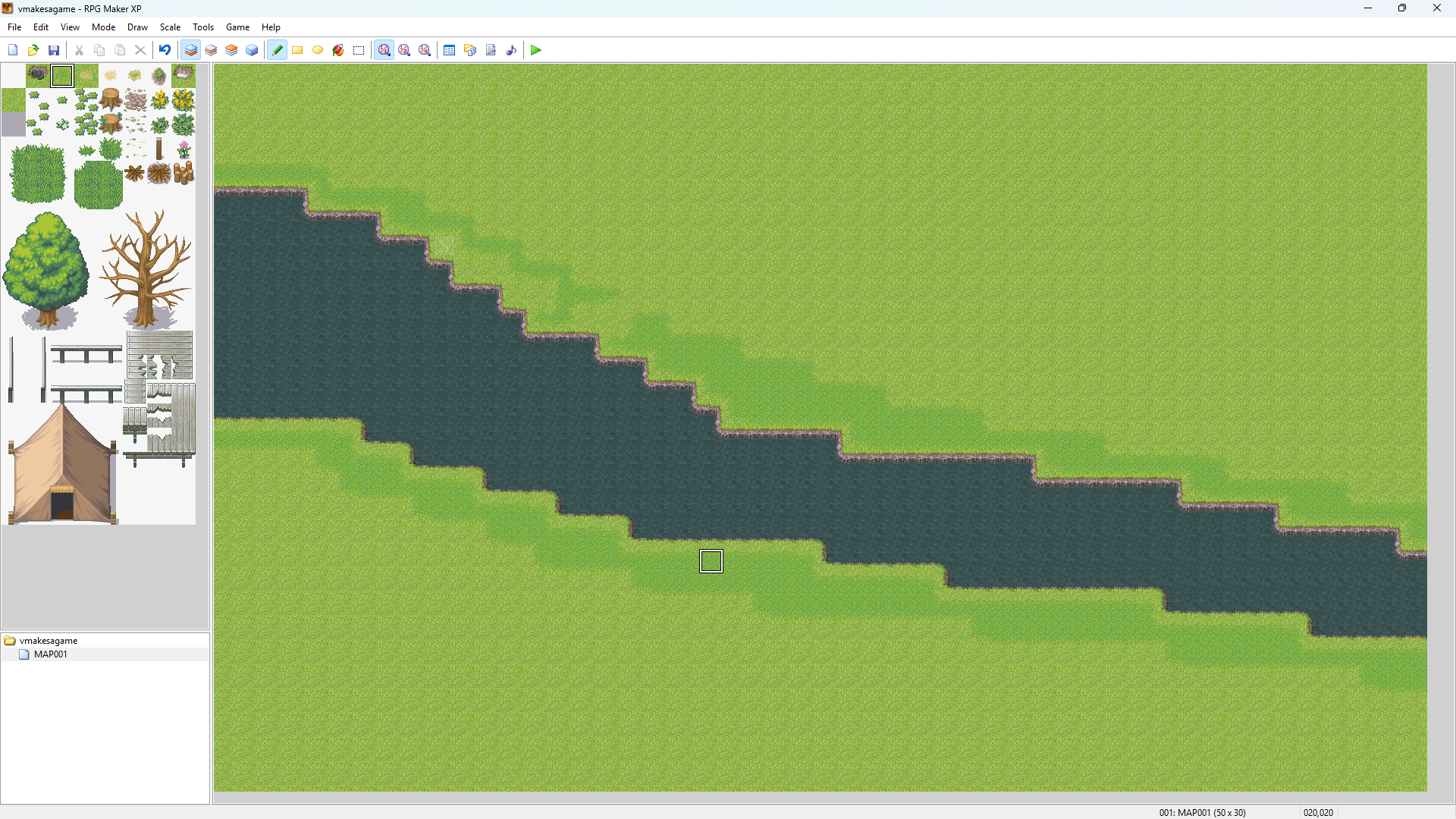Pick the stacked firewood logs tile
Viewport: 1456px width, 819px height.
184,173
